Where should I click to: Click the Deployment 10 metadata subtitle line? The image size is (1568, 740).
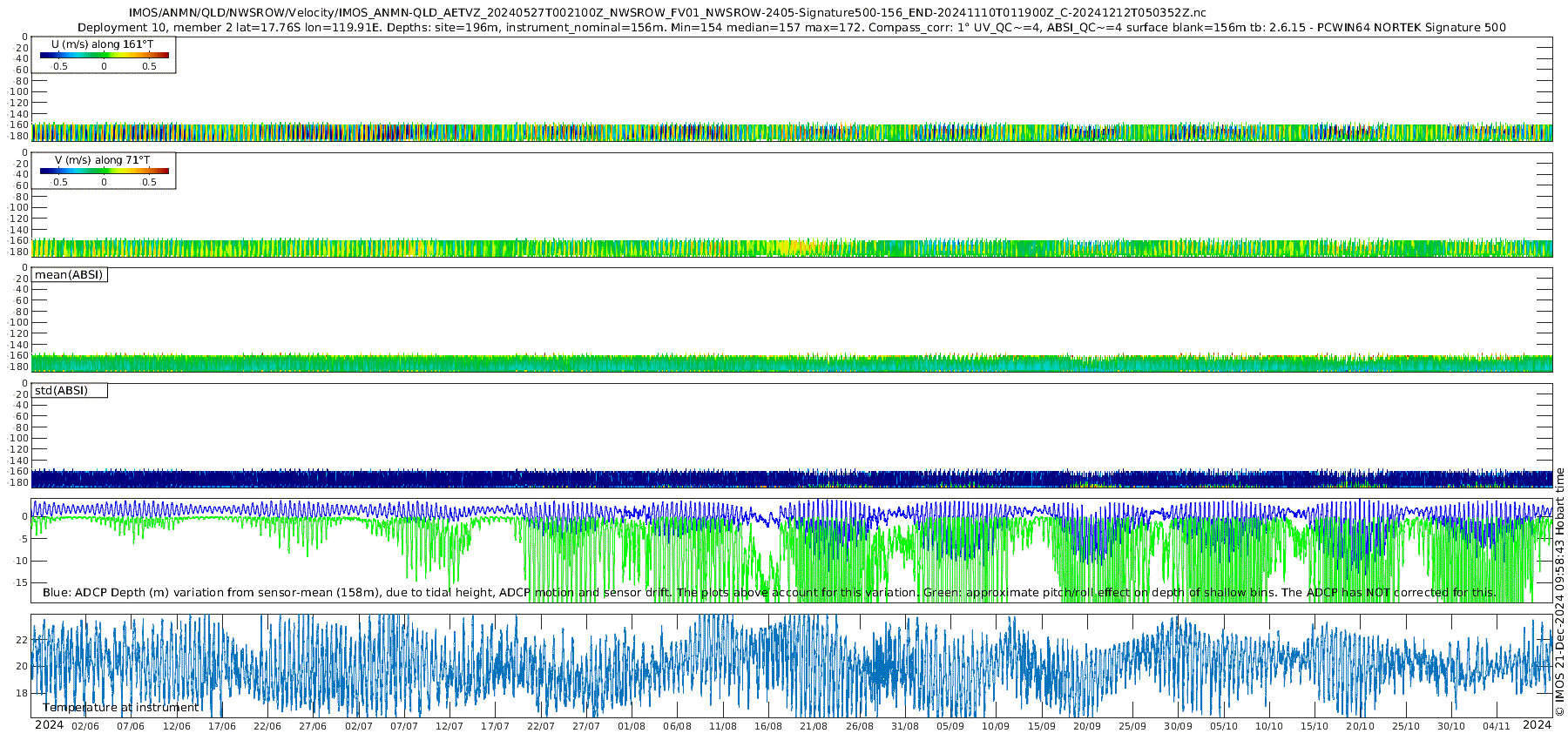tap(791, 27)
